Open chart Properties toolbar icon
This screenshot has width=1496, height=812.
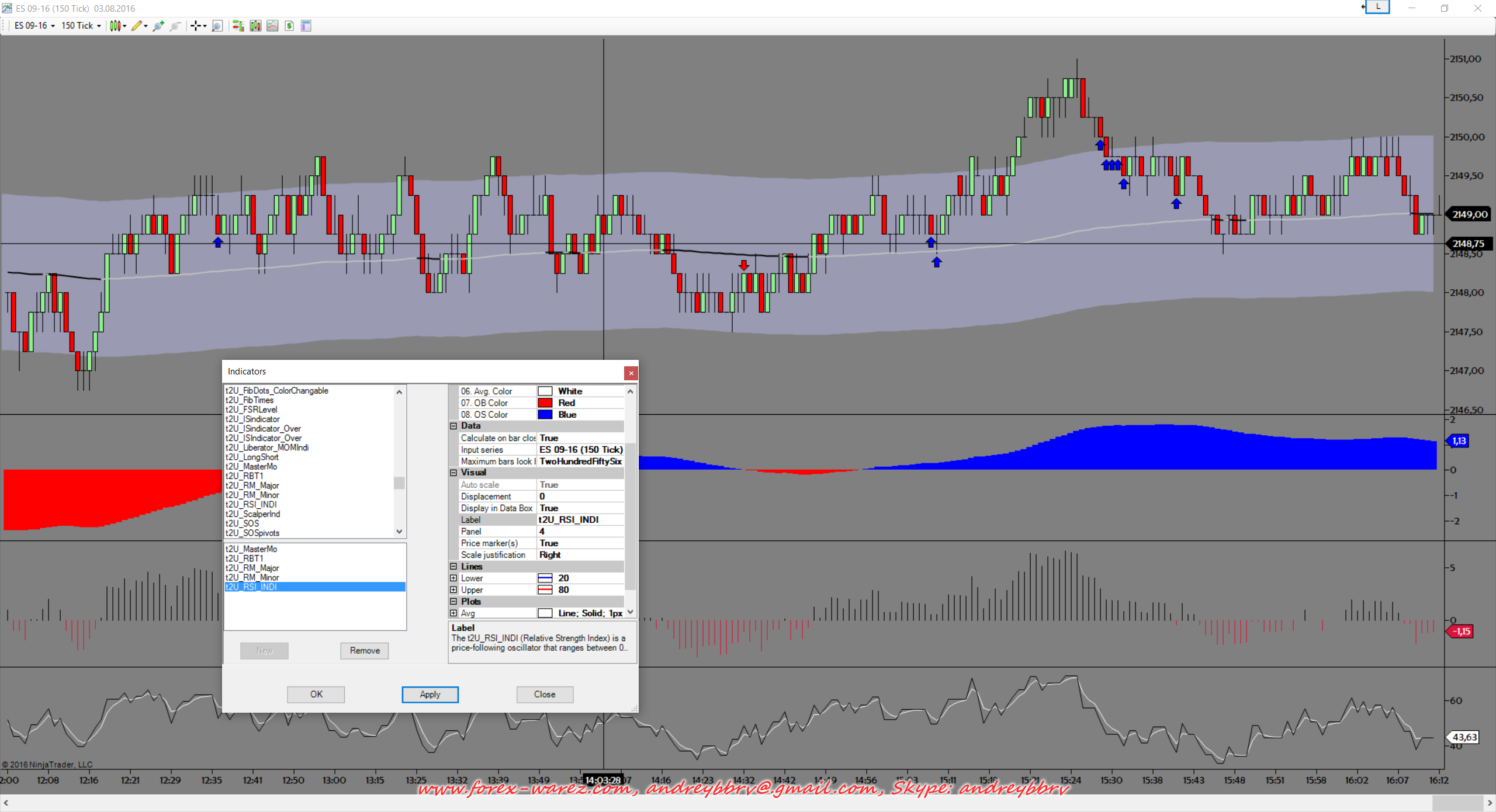click(x=306, y=26)
